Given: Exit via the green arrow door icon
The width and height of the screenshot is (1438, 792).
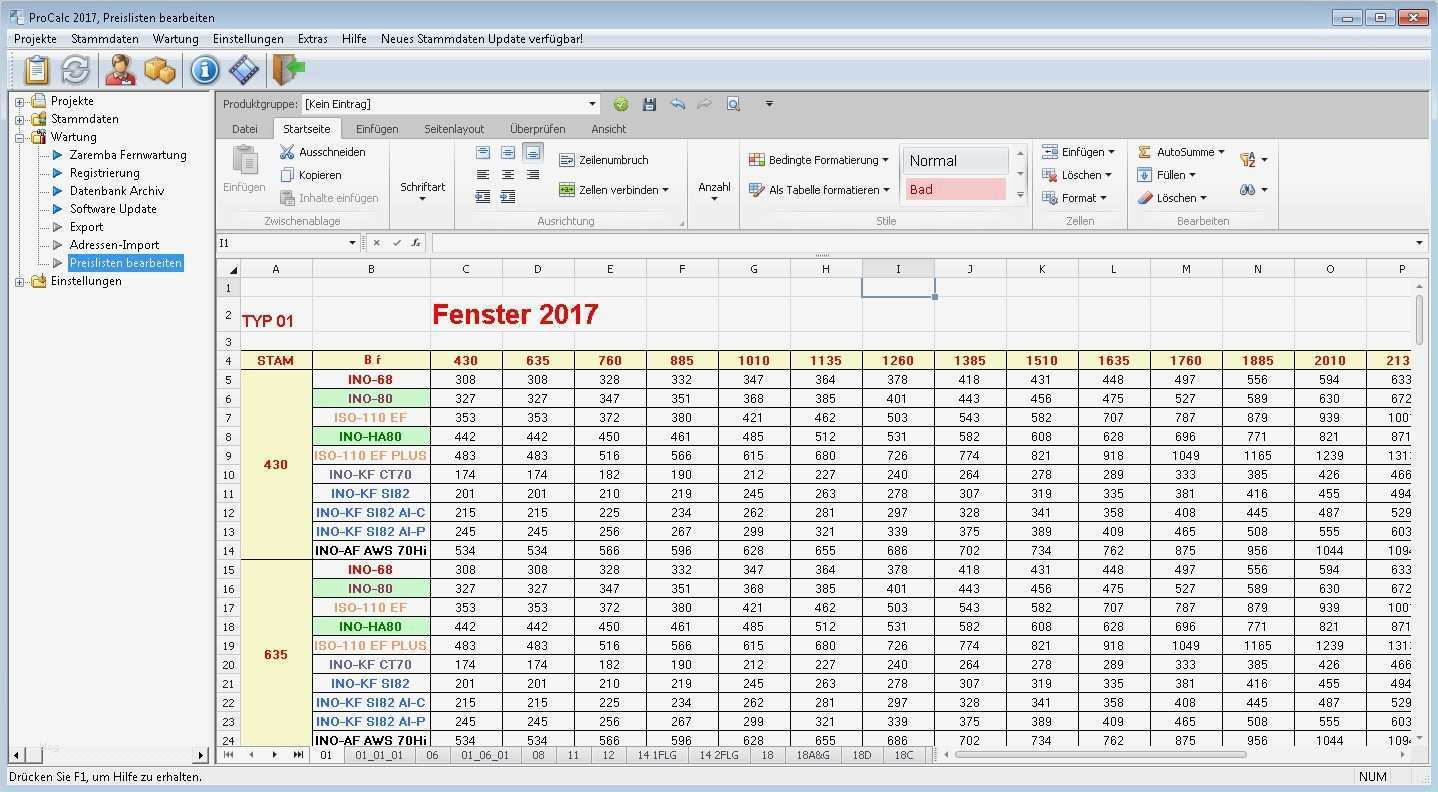Looking at the screenshot, I should click(288, 70).
